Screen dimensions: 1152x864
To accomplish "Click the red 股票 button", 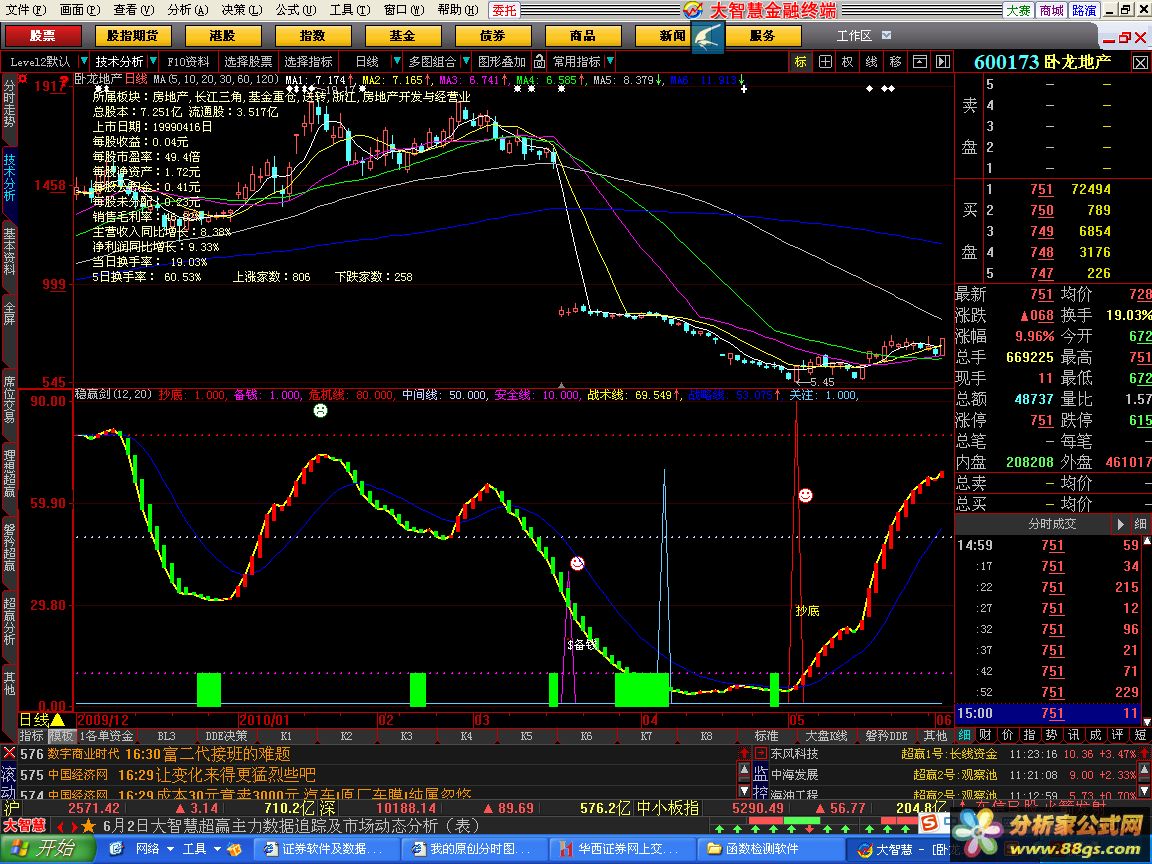I will [42, 36].
